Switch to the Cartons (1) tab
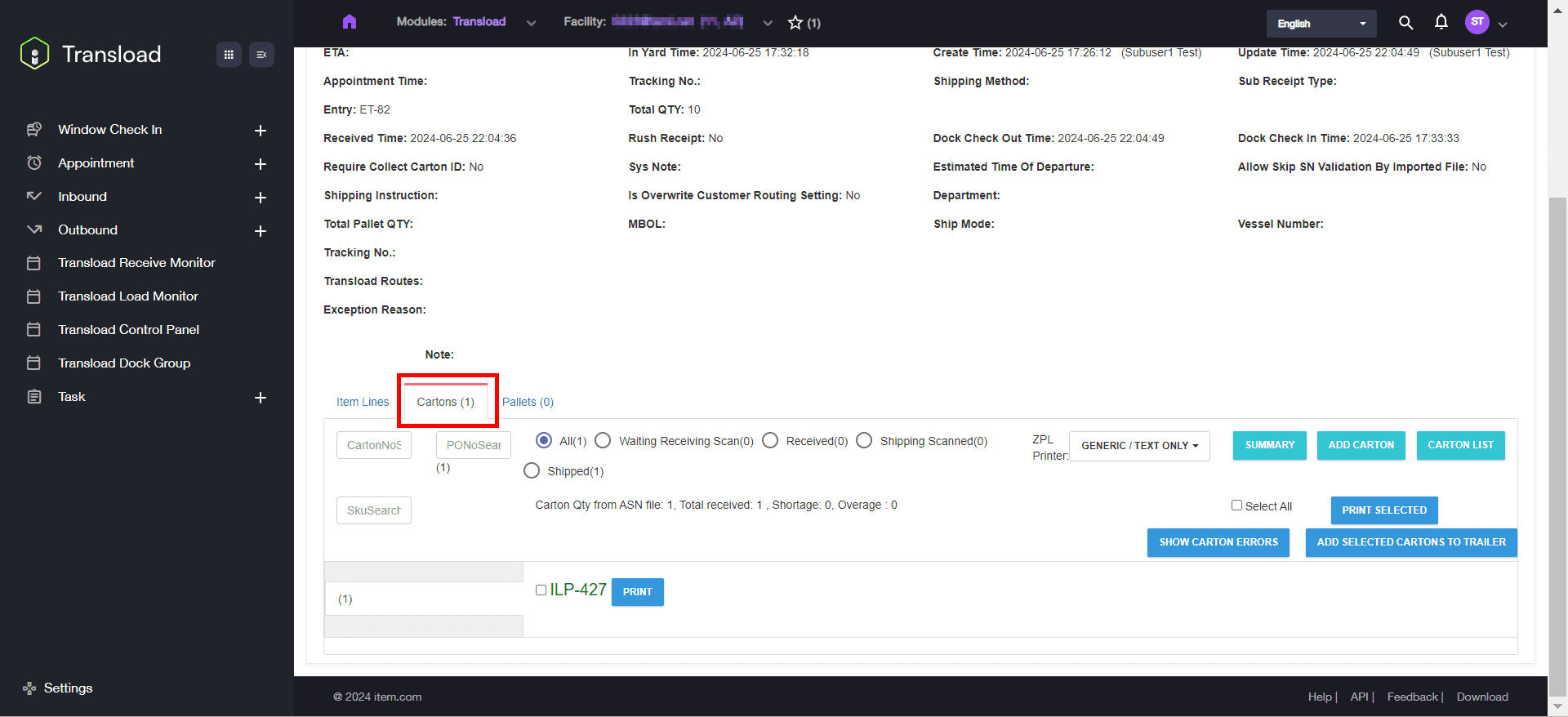This screenshot has width=1568, height=717. 446,402
